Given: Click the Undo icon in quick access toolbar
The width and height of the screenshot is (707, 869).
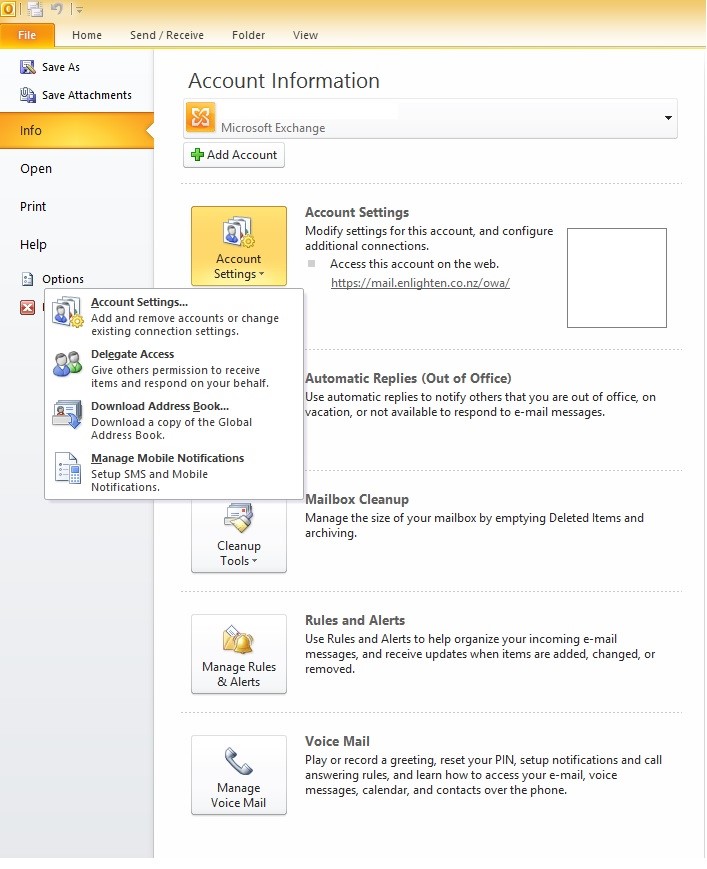Looking at the screenshot, I should pos(57,8).
